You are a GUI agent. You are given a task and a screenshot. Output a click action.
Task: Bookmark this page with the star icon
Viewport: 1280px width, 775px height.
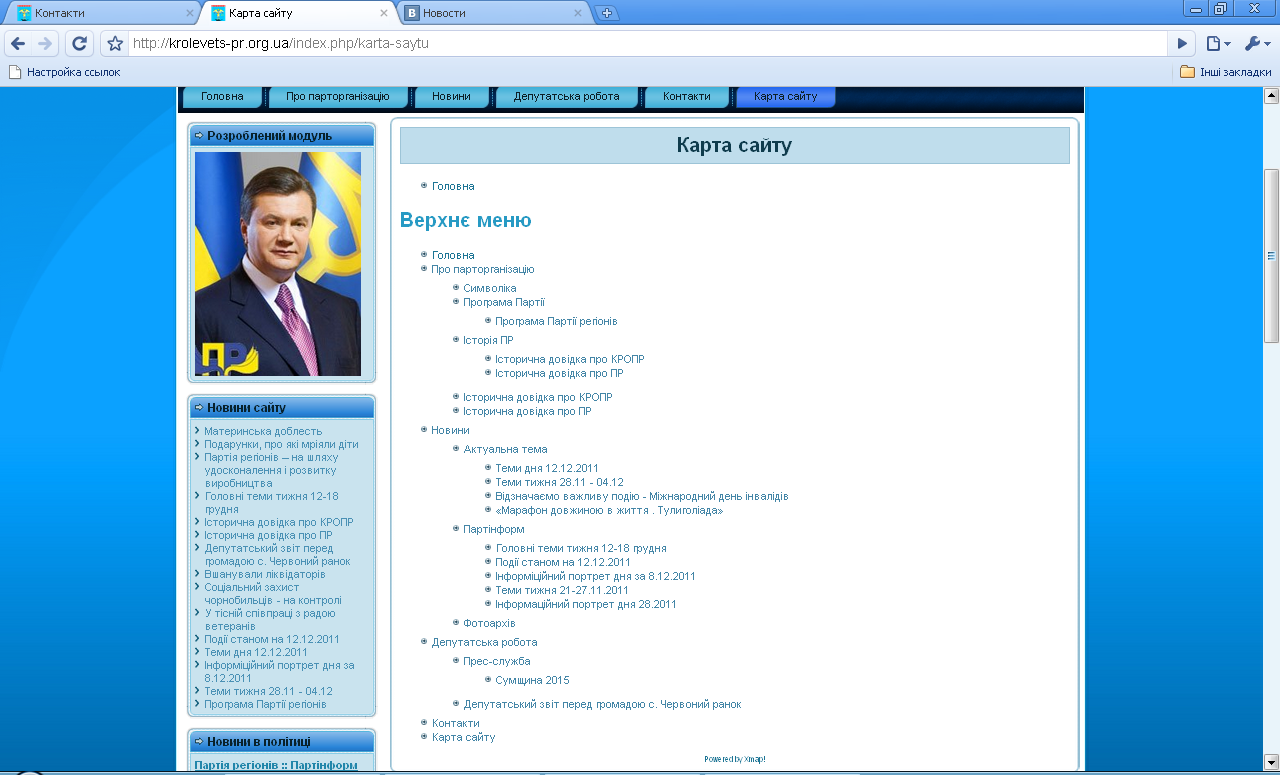[x=115, y=44]
